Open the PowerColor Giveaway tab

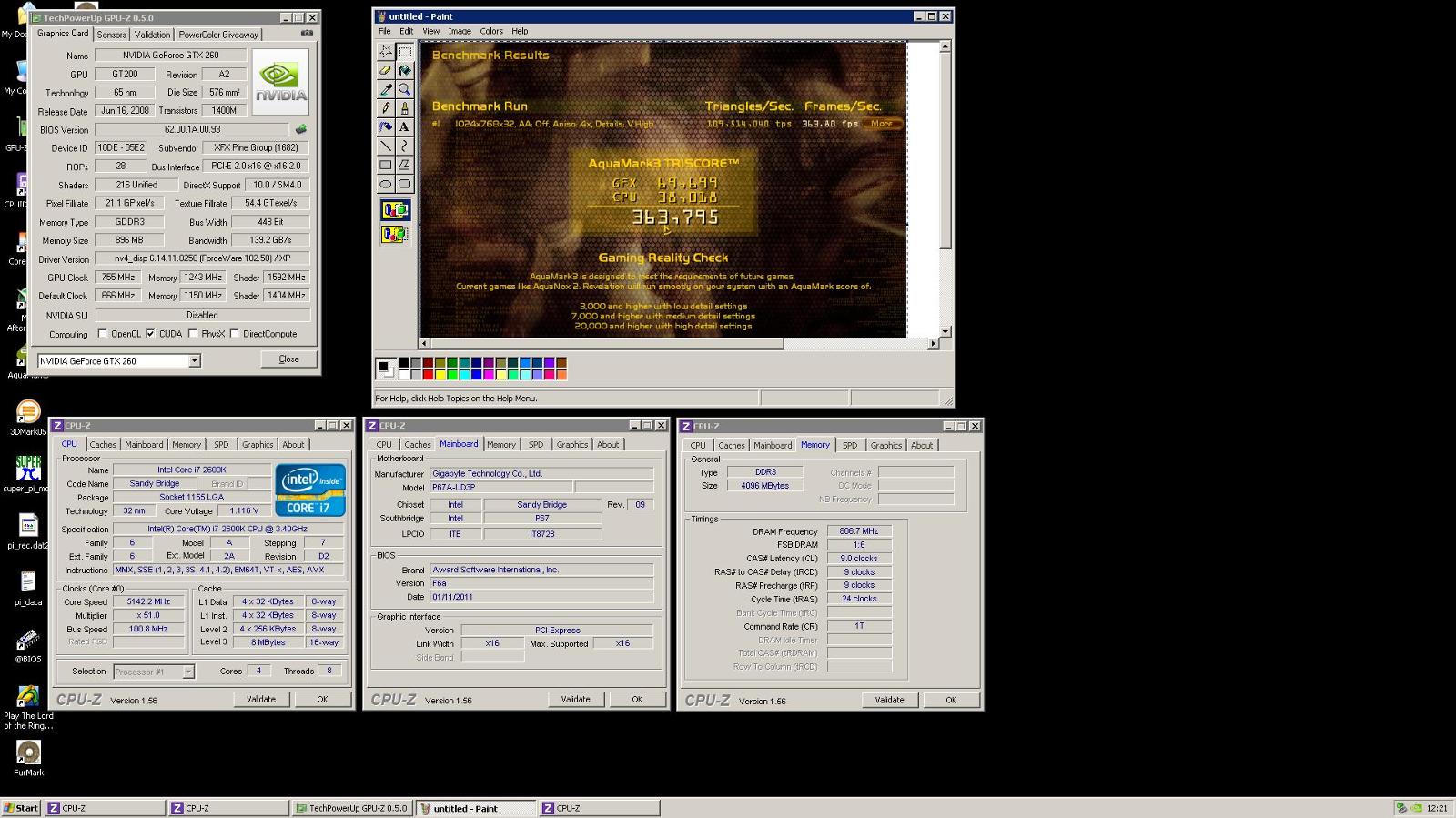[218, 35]
